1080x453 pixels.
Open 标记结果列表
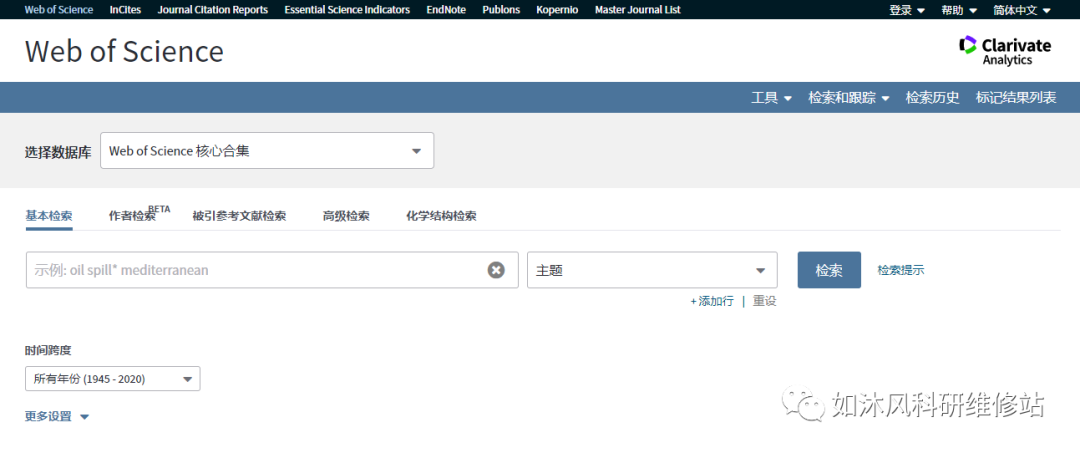(x=1016, y=97)
